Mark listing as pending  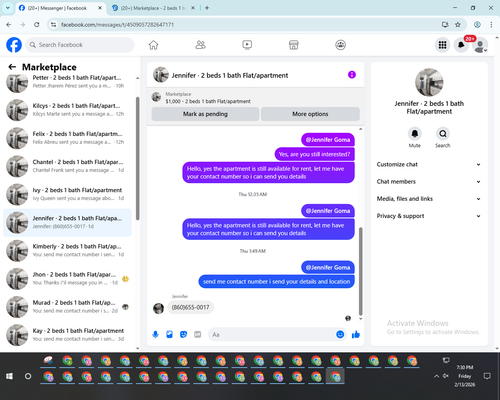(x=205, y=114)
